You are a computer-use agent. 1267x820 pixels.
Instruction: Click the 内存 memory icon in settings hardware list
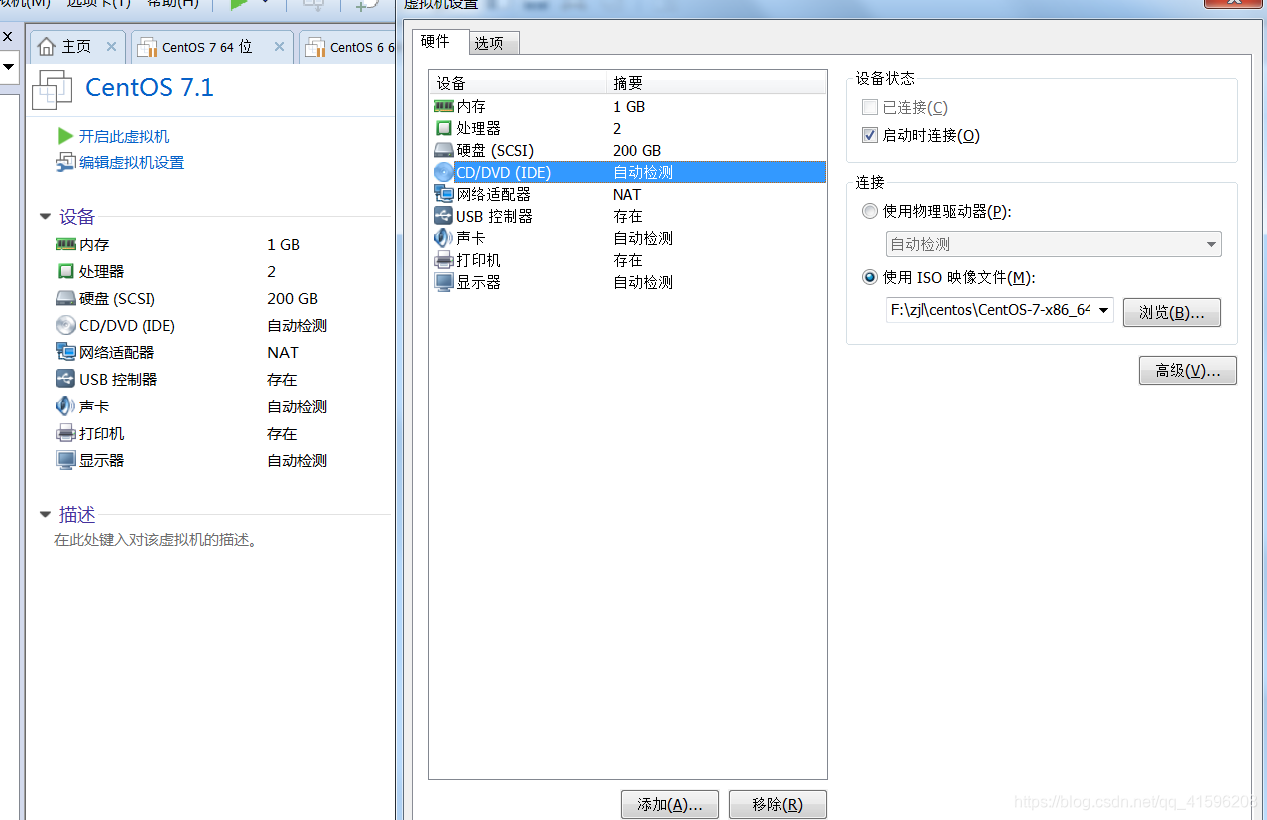pyautogui.click(x=444, y=106)
